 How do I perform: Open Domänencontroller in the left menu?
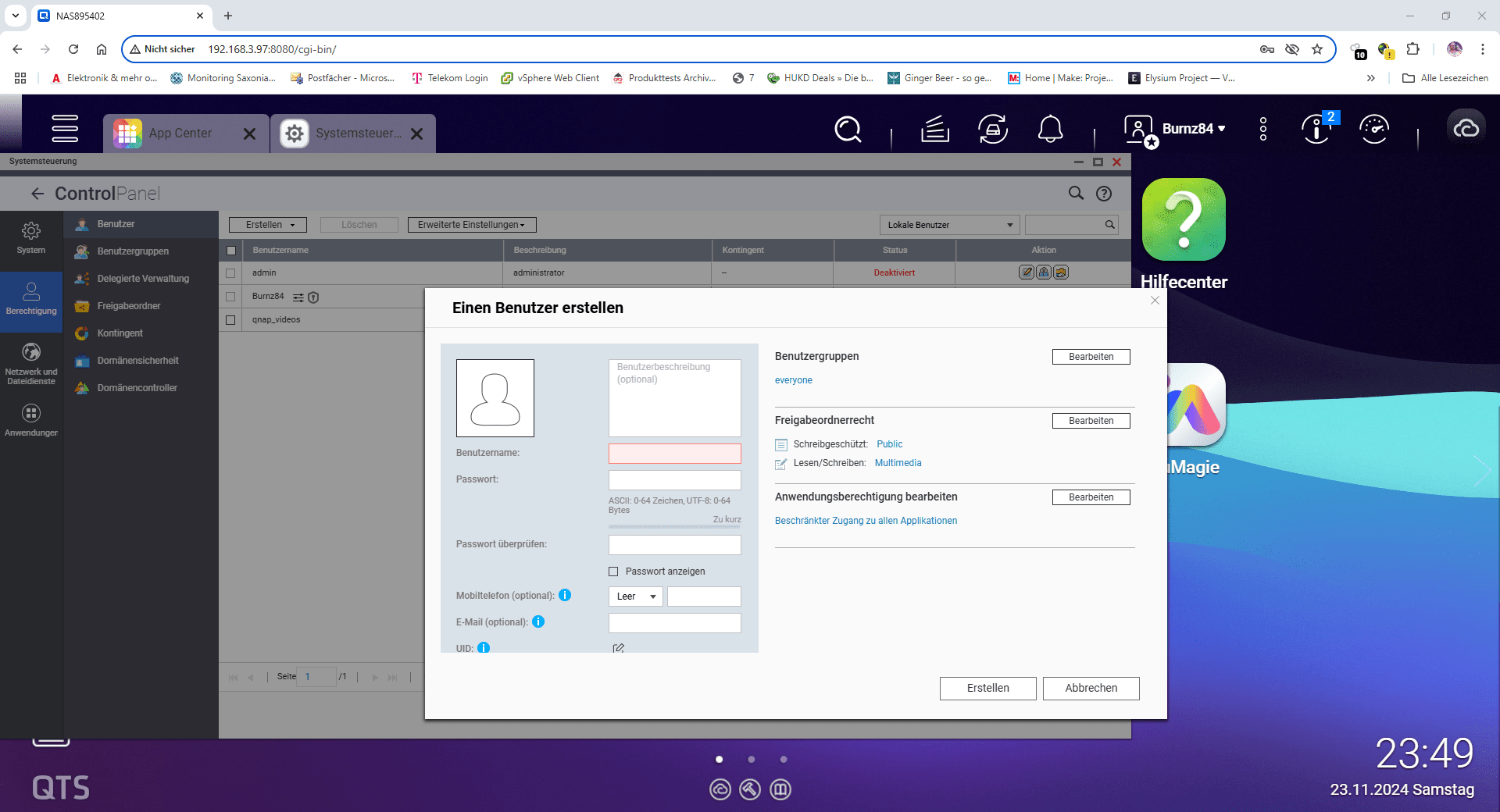[x=141, y=388]
